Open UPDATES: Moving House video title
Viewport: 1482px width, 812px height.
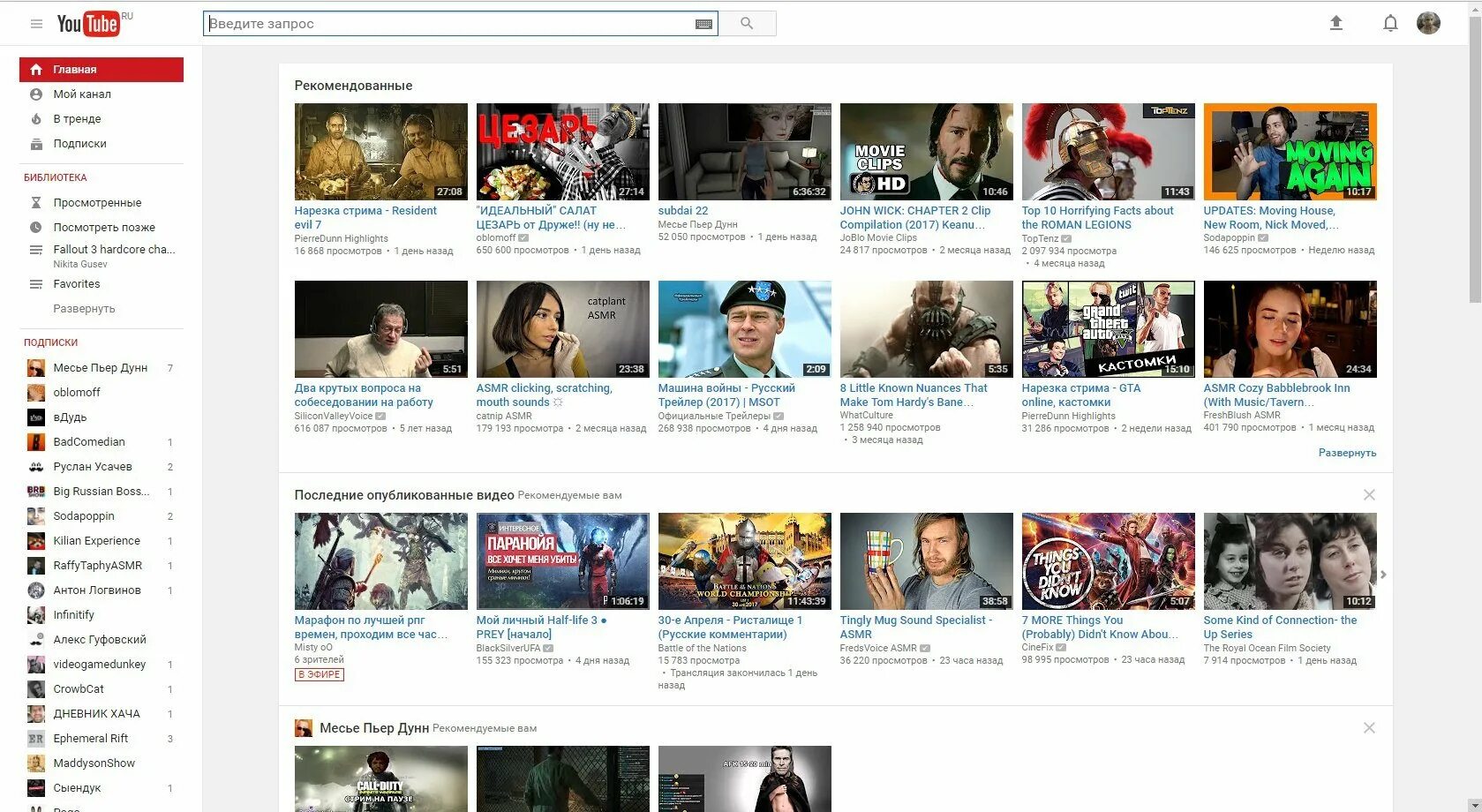(1271, 218)
